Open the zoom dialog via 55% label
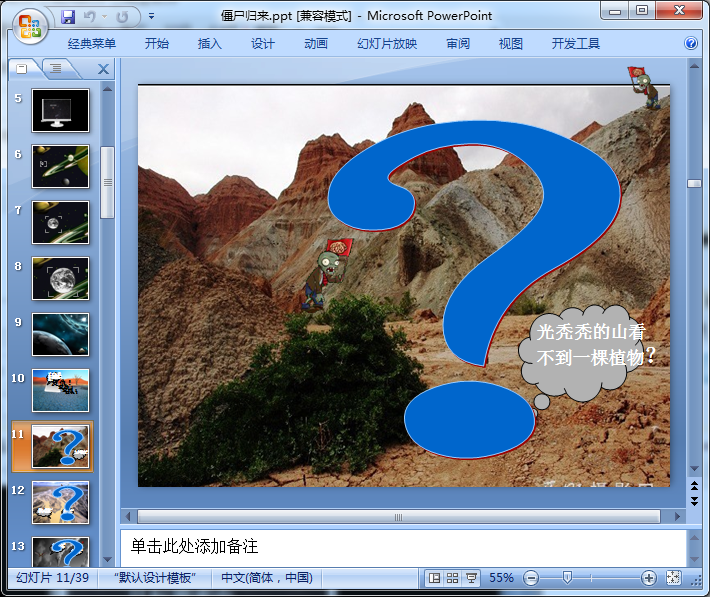710x597 pixels. [x=501, y=578]
